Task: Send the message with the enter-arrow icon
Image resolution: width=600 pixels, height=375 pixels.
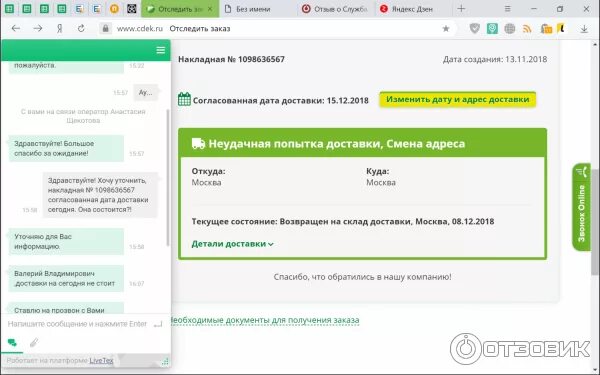Action: 158,324
